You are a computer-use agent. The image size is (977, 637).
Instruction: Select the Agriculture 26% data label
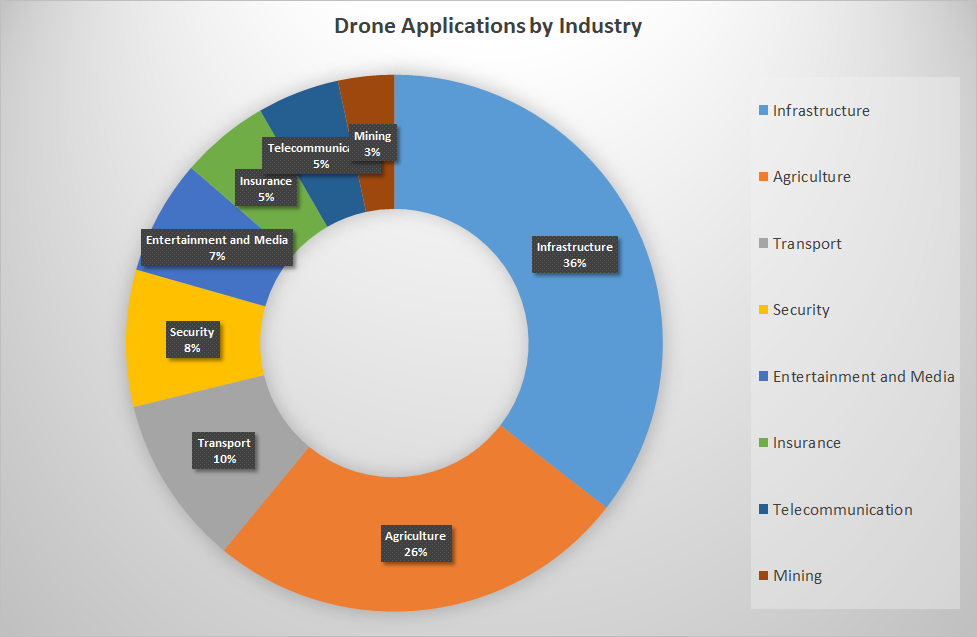[416, 544]
